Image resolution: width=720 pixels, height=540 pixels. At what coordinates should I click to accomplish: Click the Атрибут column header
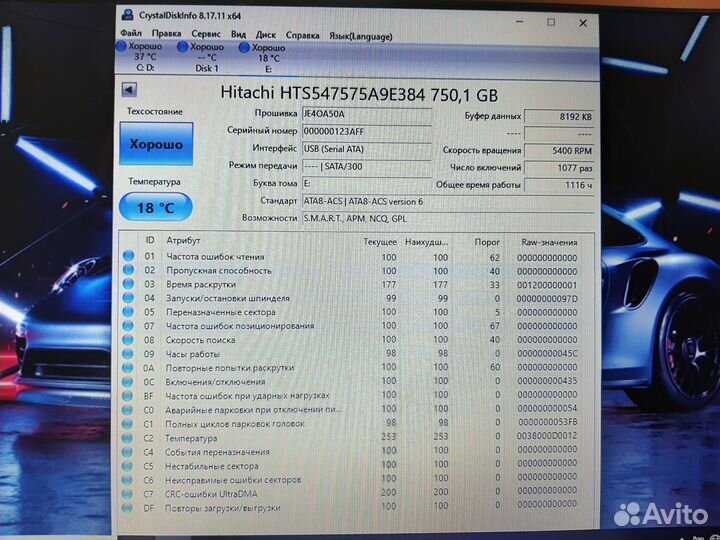pos(183,241)
